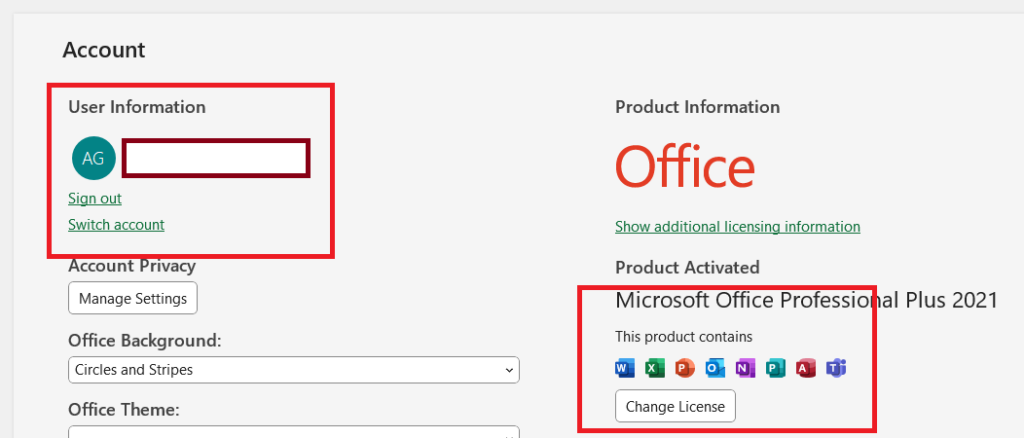The height and width of the screenshot is (438, 1024).
Task: Click the Office logo text
Action: click(685, 166)
